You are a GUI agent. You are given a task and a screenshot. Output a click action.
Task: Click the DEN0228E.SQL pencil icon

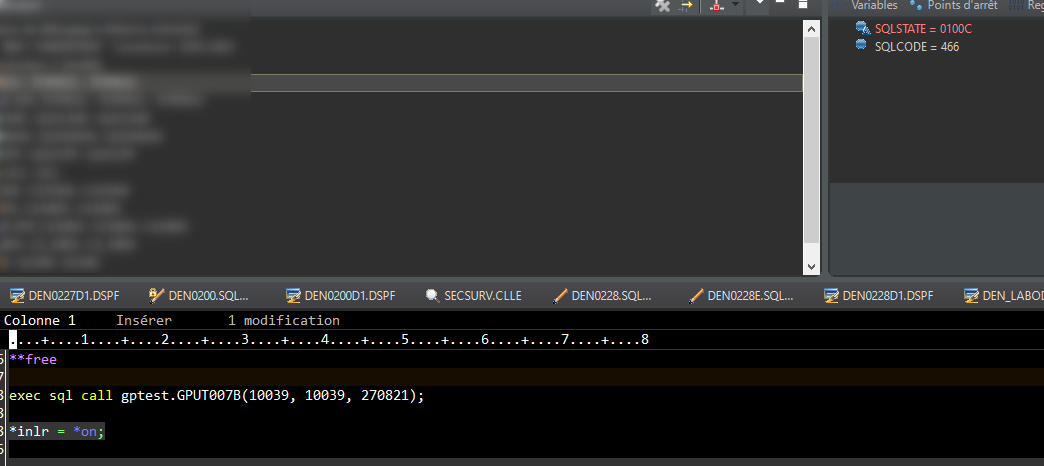(x=697, y=295)
